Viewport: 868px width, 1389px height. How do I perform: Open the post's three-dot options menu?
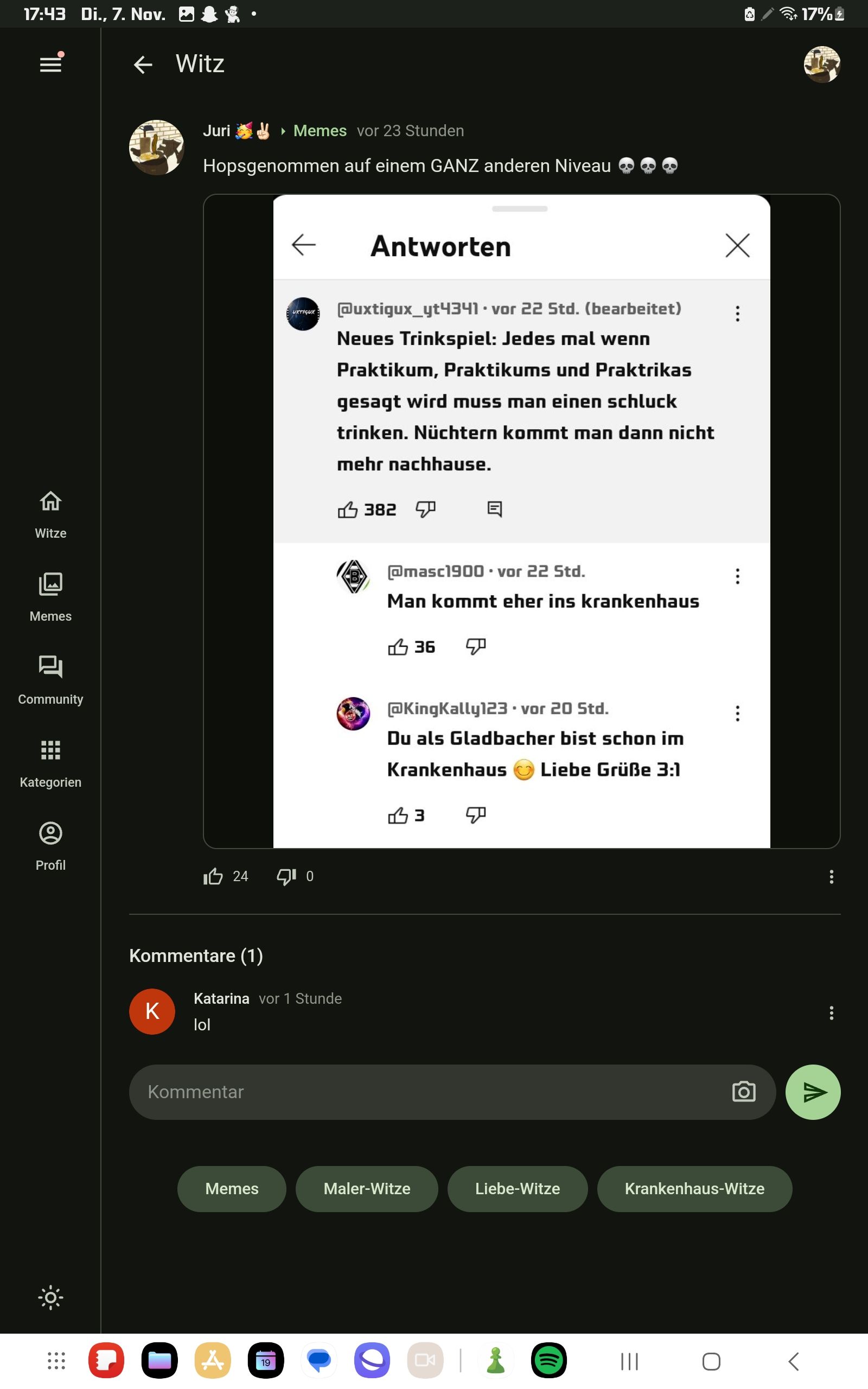[x=831, y=876]
